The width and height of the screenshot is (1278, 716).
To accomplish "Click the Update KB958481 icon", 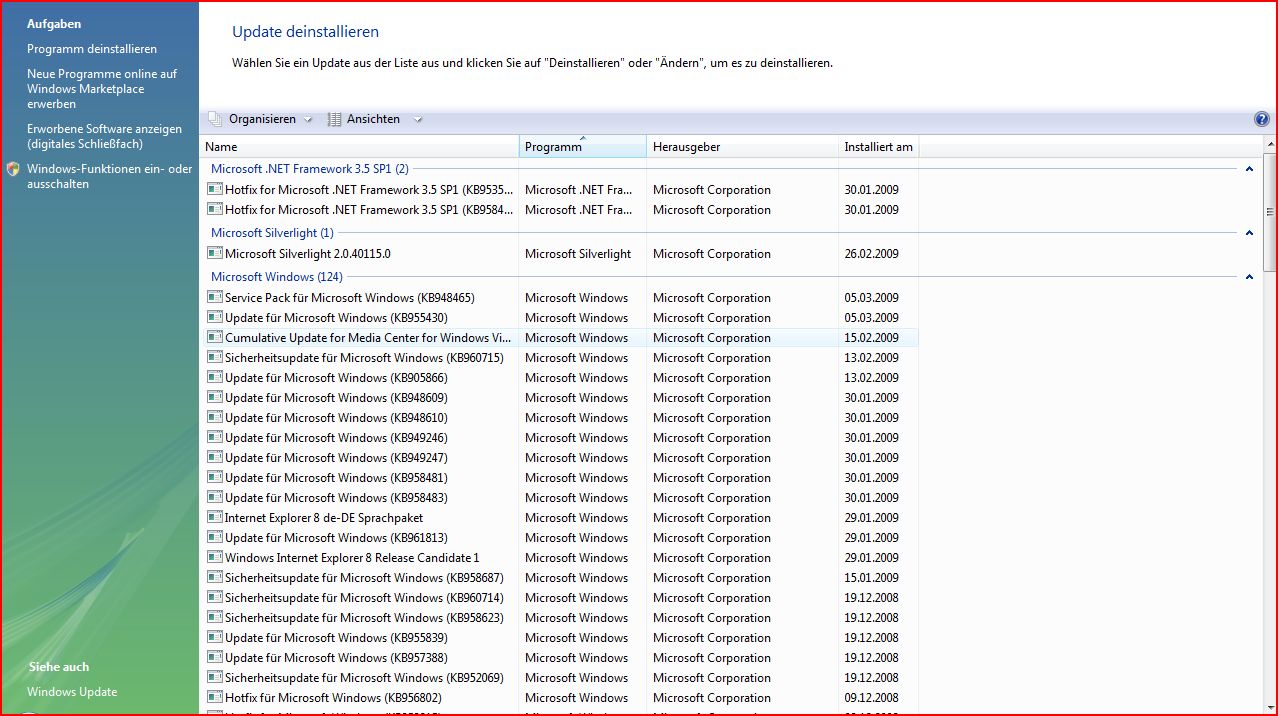I will click(x=214, y=477).
